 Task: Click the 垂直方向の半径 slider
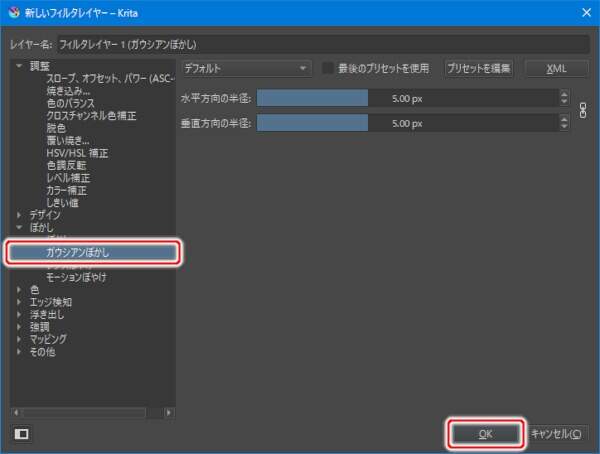point(408,123)
